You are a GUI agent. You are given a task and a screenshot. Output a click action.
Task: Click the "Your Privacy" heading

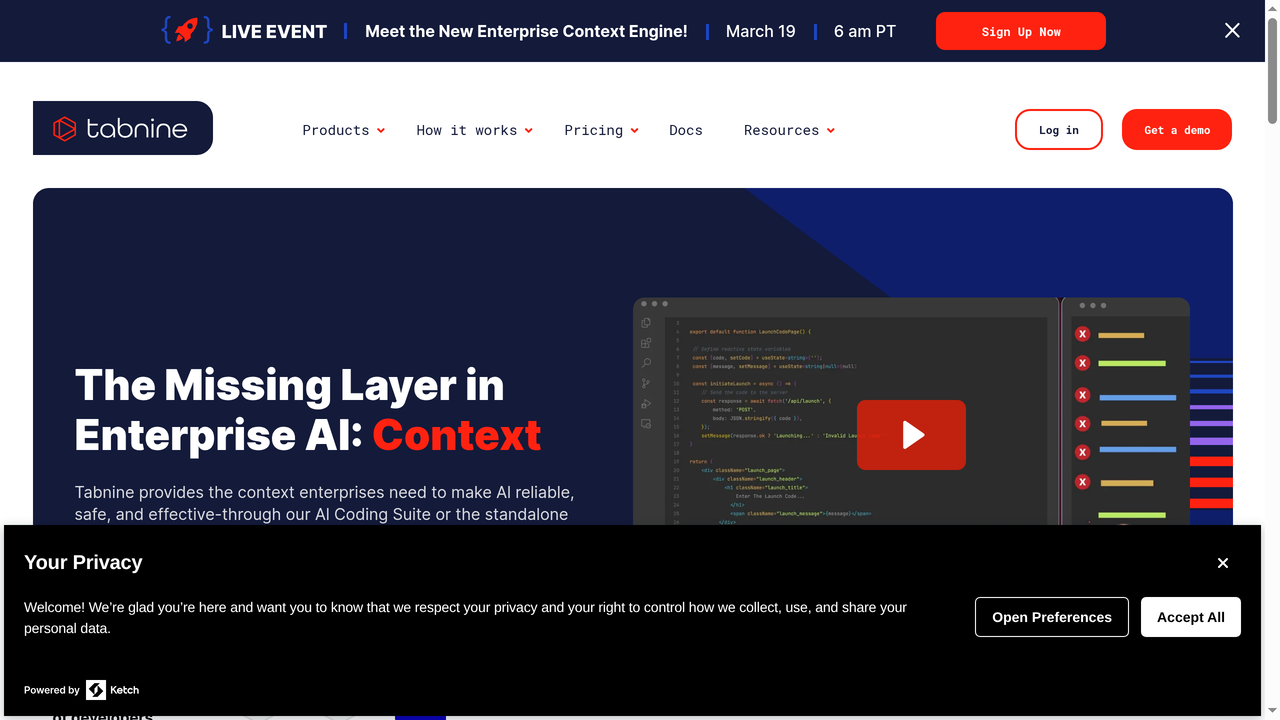pos(83,562)
